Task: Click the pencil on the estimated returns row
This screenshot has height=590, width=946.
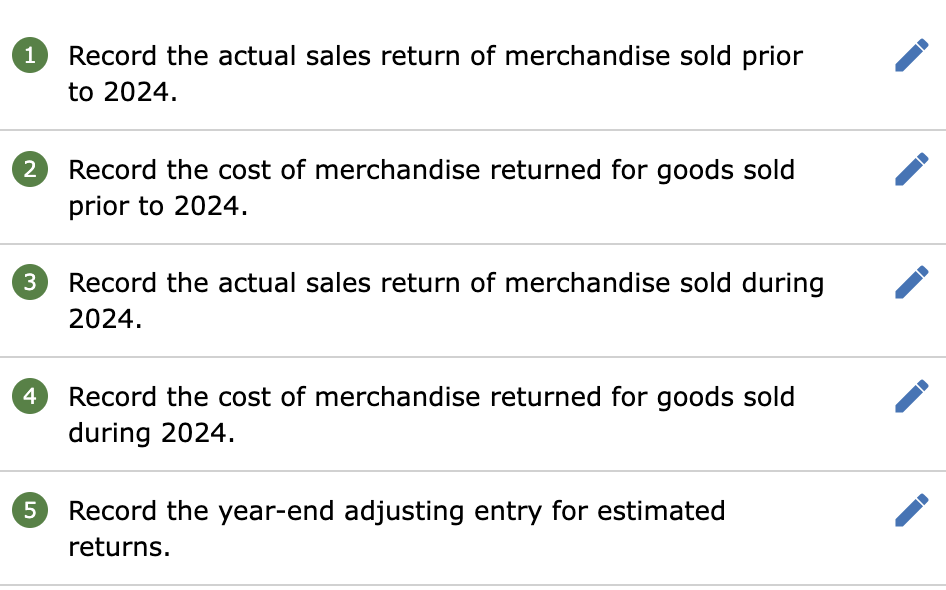Action: pos(911,510)
